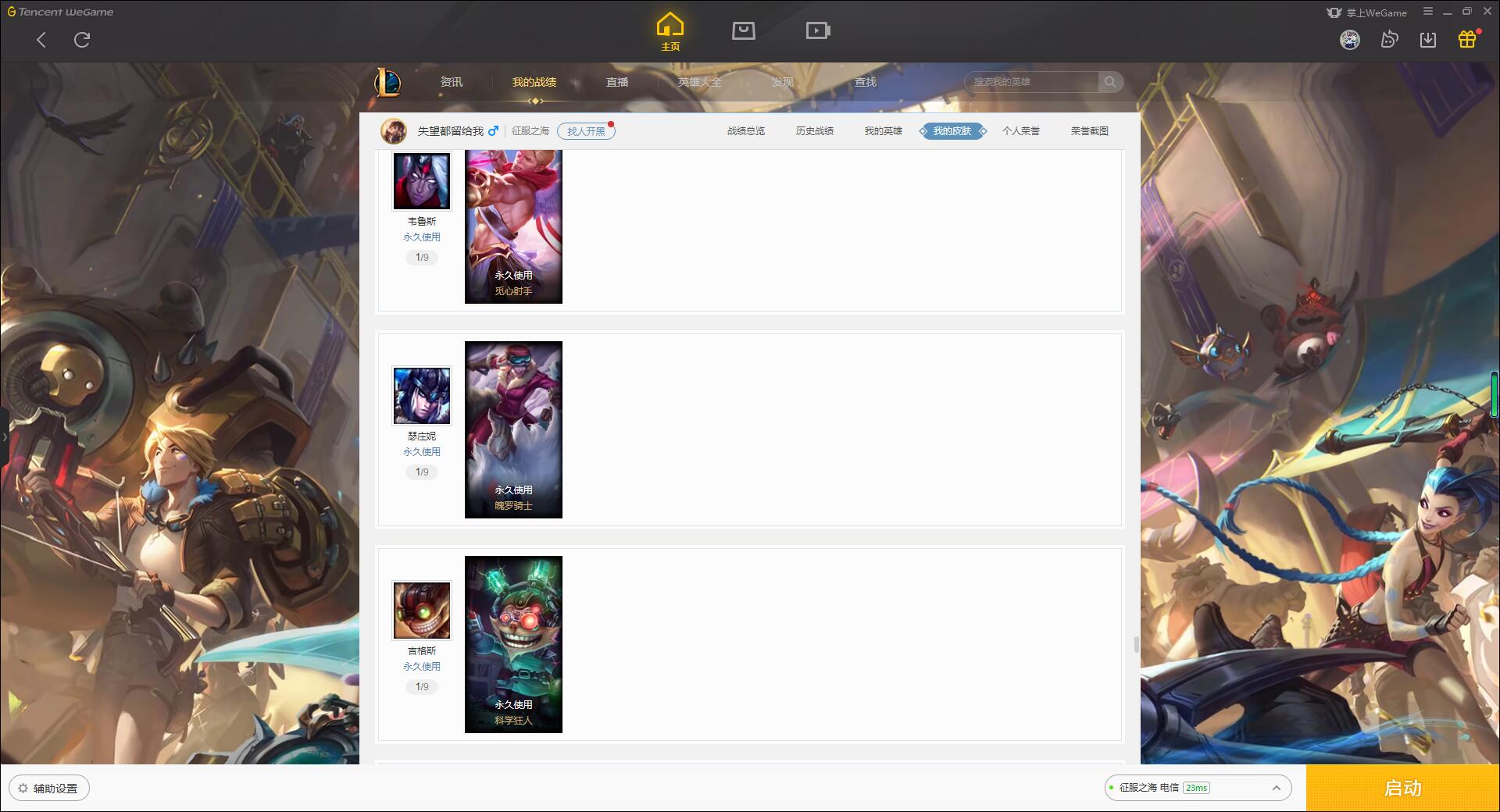This screenshot has width=1500, height=812.
Task: Click 永久使用 under 瑟庄妮
Action: click(x=422, y=452)
